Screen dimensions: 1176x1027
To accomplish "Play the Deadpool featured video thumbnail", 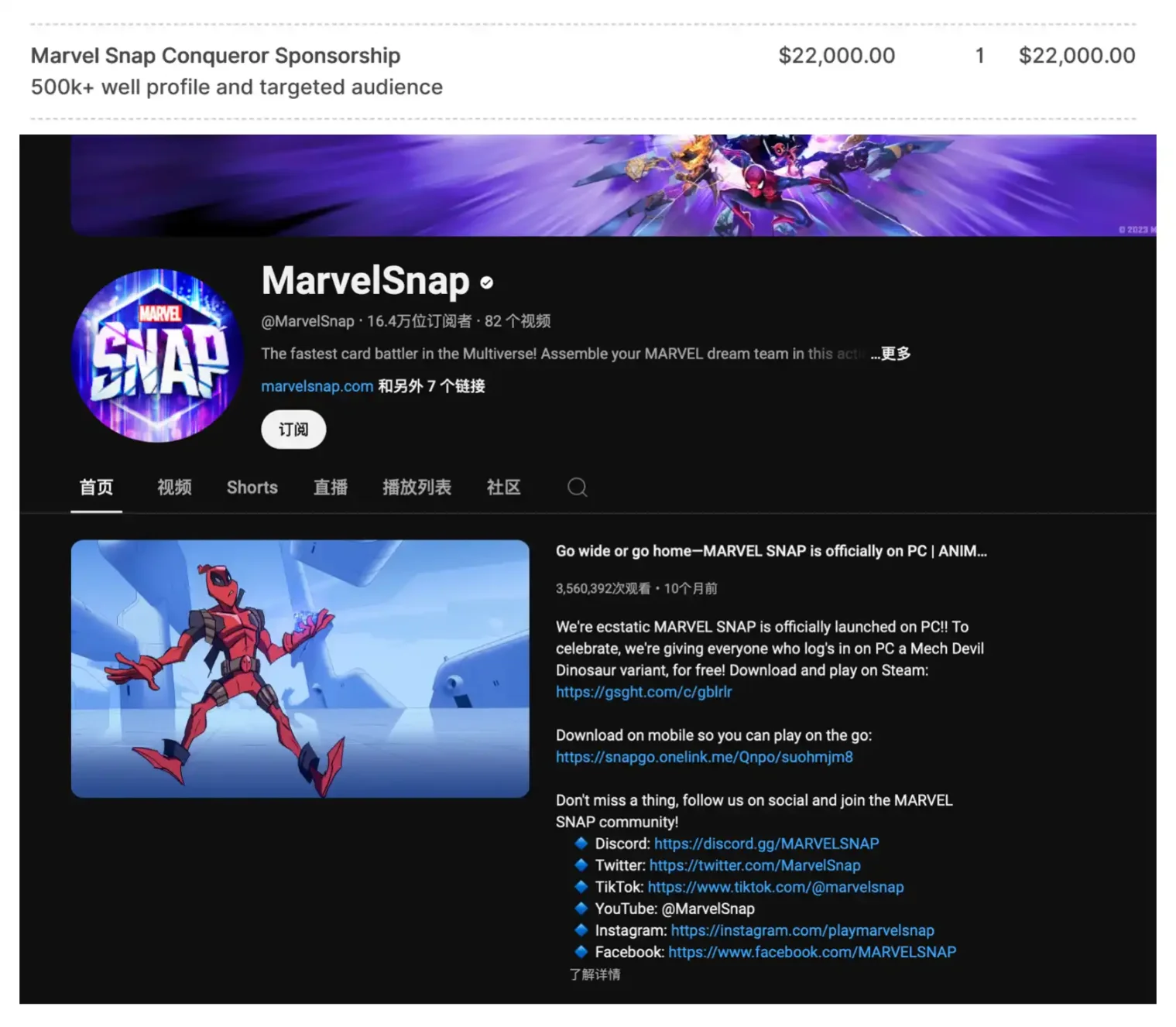I will (x=300, y=669).
